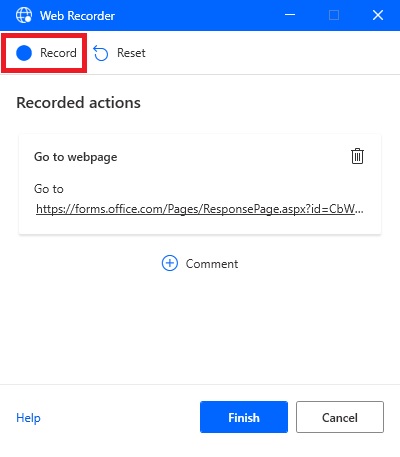The width and height of the screenshot is (400, 457).
Task: Click the Web Recorder title text
Action: pos(77,16)
